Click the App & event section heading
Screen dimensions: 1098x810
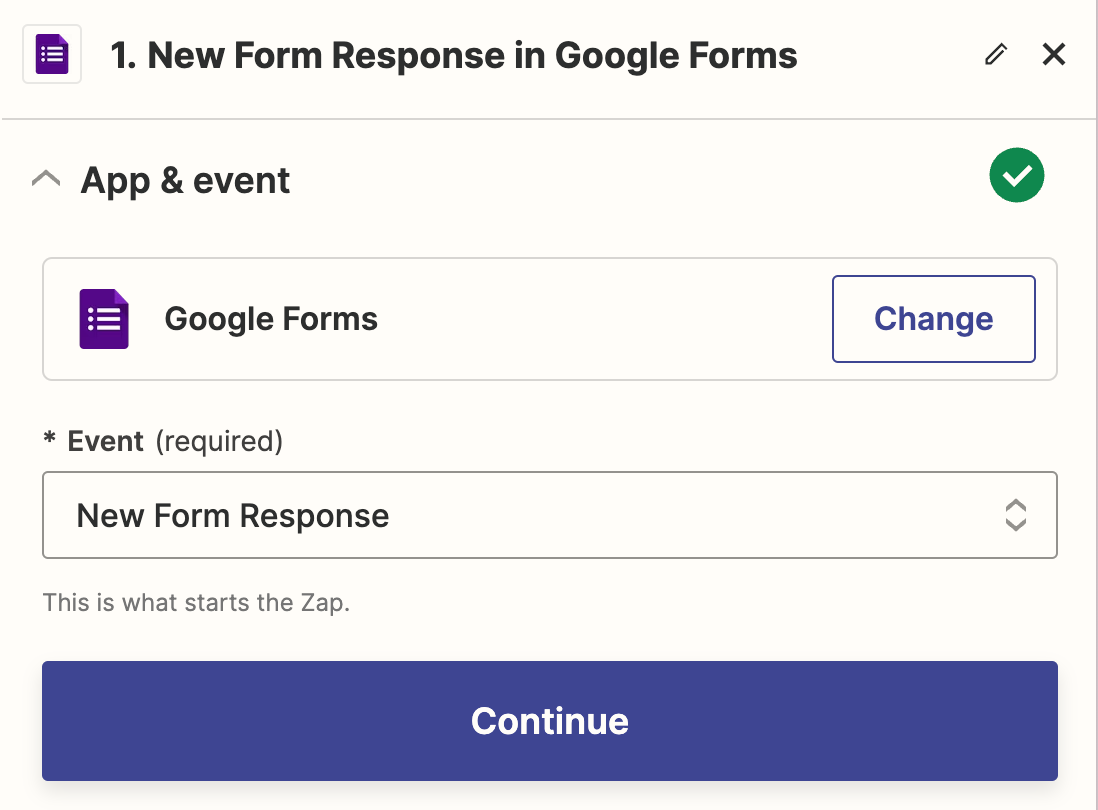point(185,181)
